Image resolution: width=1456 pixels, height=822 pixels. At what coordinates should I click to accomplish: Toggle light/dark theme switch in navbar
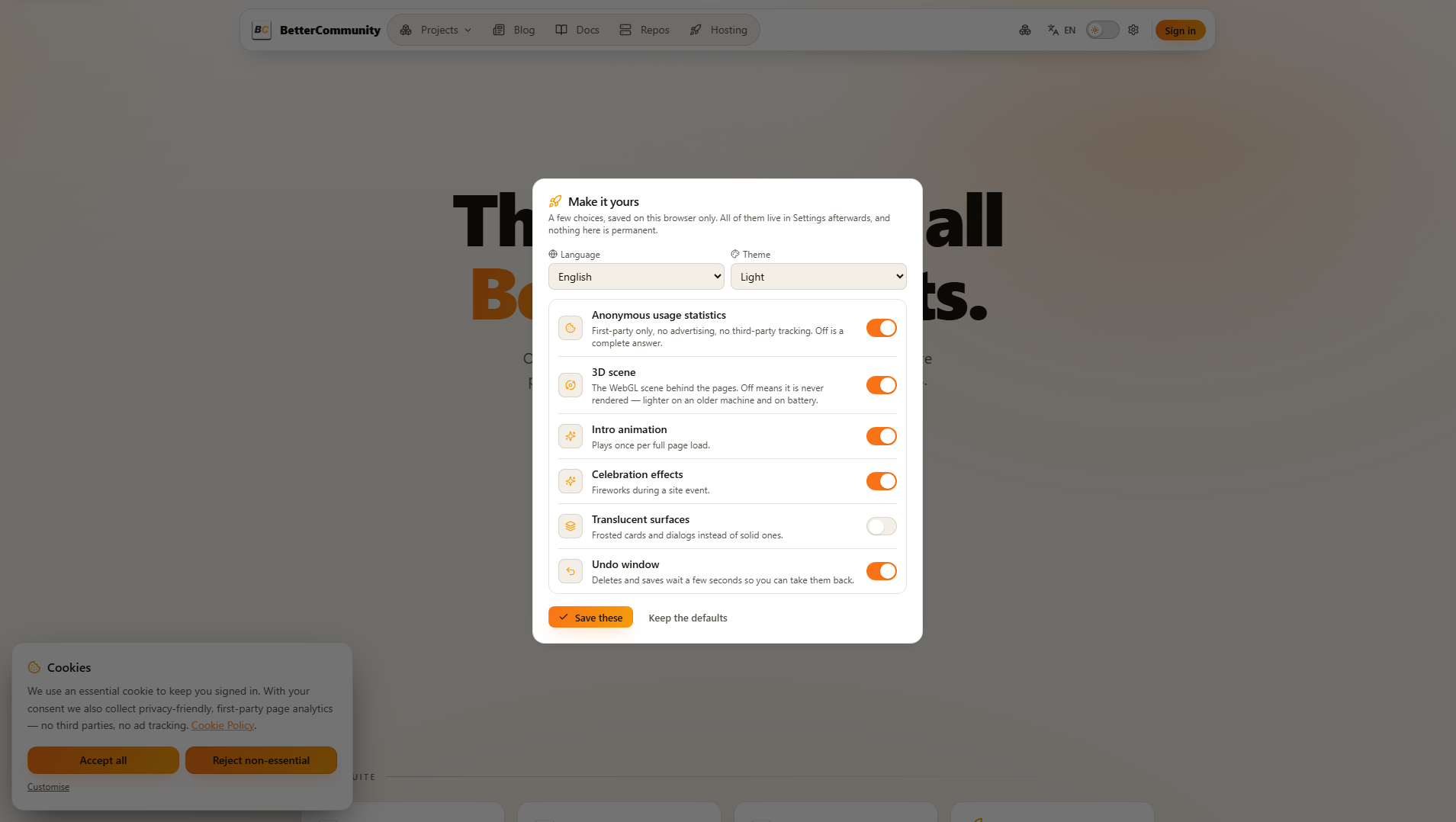point(1102,30)
